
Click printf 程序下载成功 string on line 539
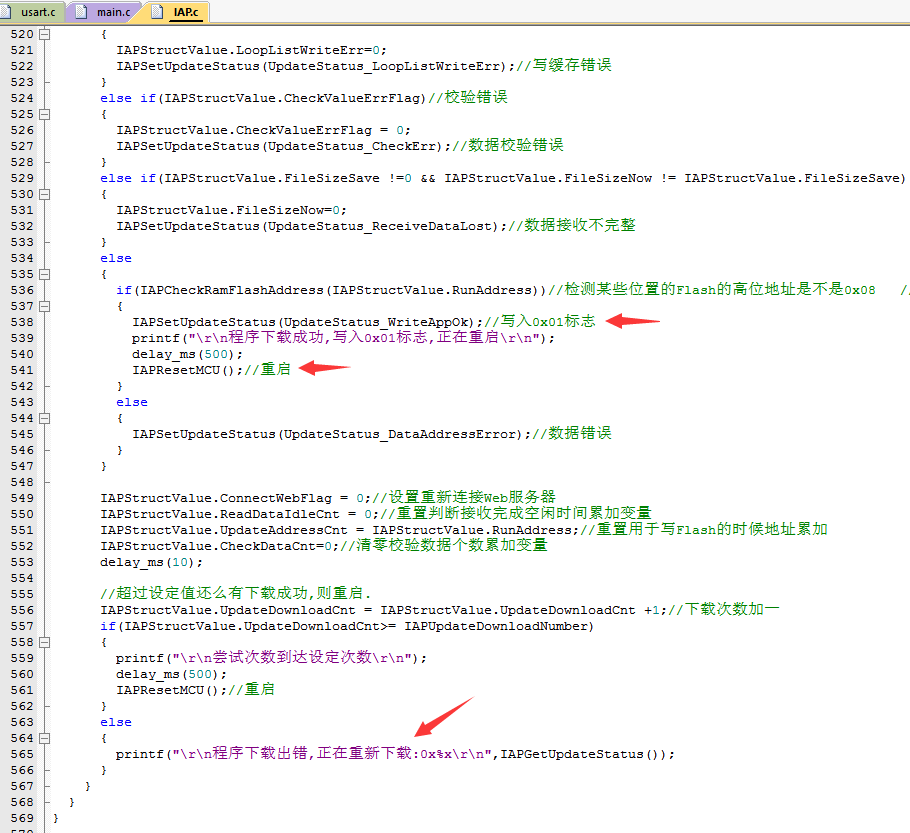click(x=363, y=338)
